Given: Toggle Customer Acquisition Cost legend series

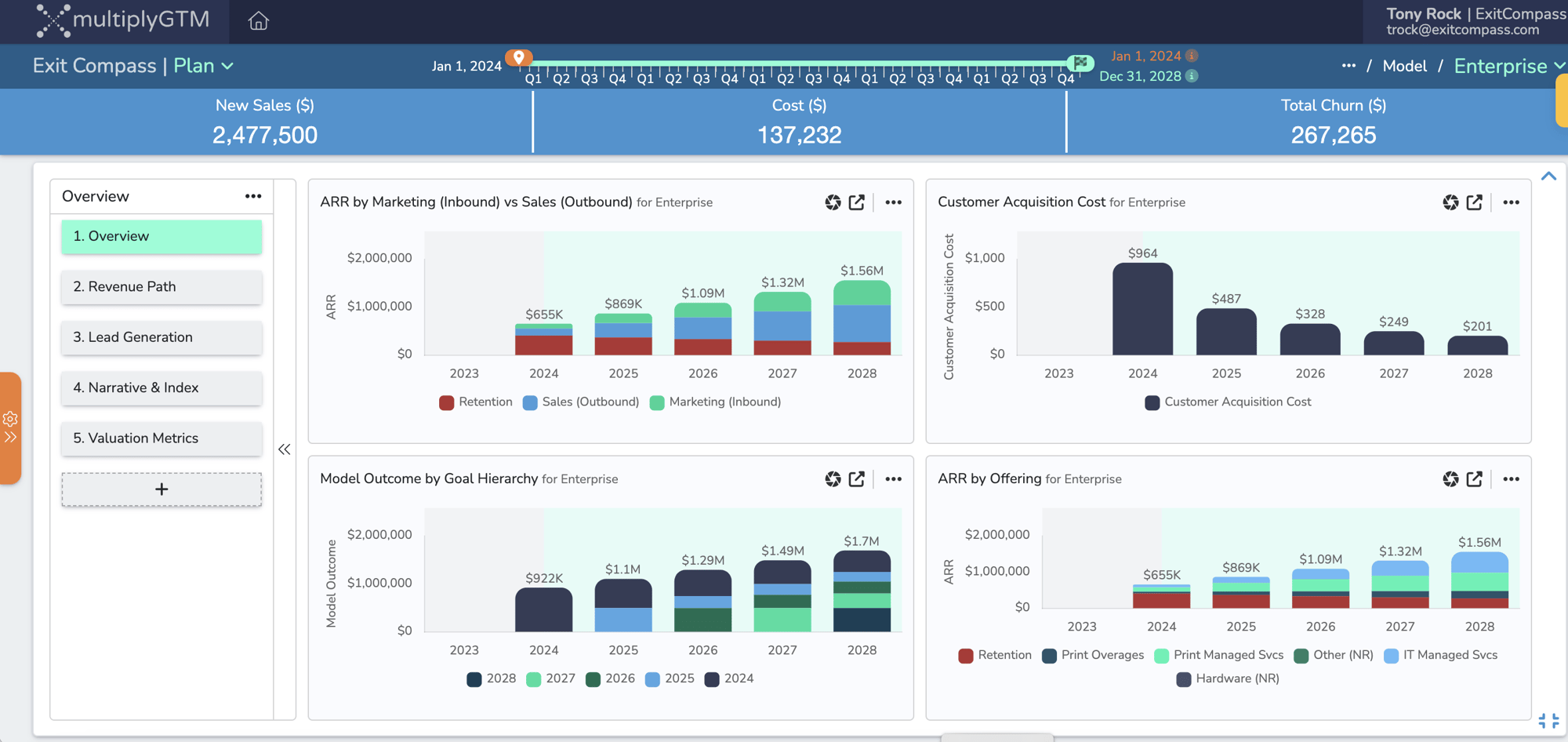Looking at the screenshot, I should [x=1228, y=402].
